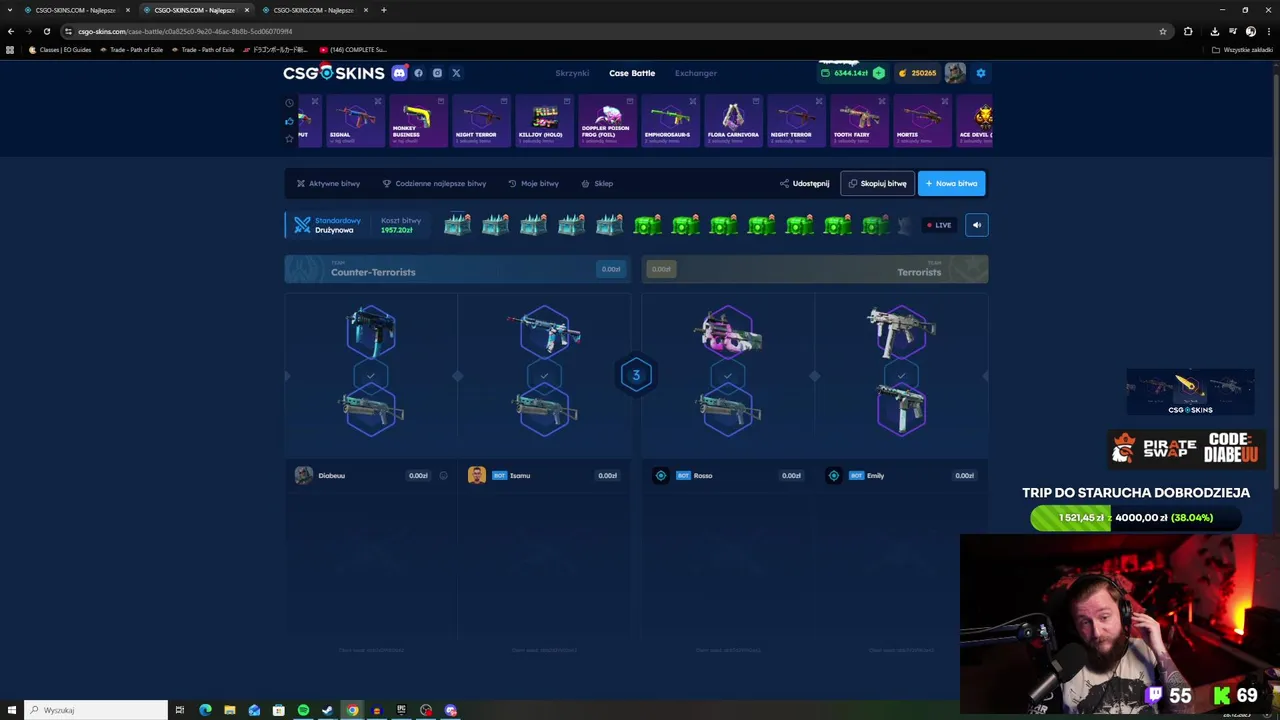This screenshot has height=720, width=1280.
Task: Click the wallet balance 6344.14zł
Action: tap(844, 73)
